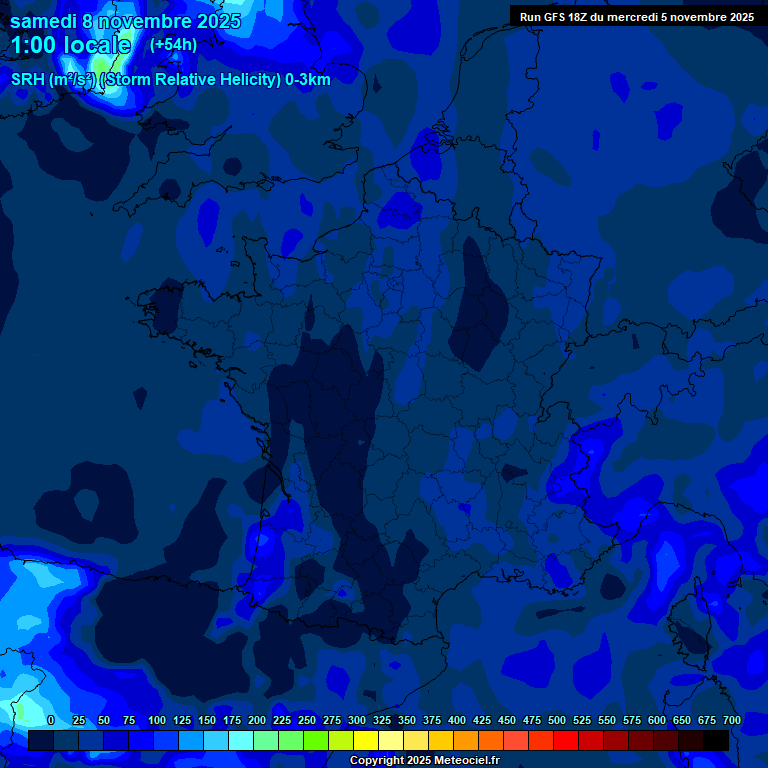768x768 pixels.
Task: Click the SRH Storm Relative Helicity 0-3km title
Action: (x=171, y=79)
